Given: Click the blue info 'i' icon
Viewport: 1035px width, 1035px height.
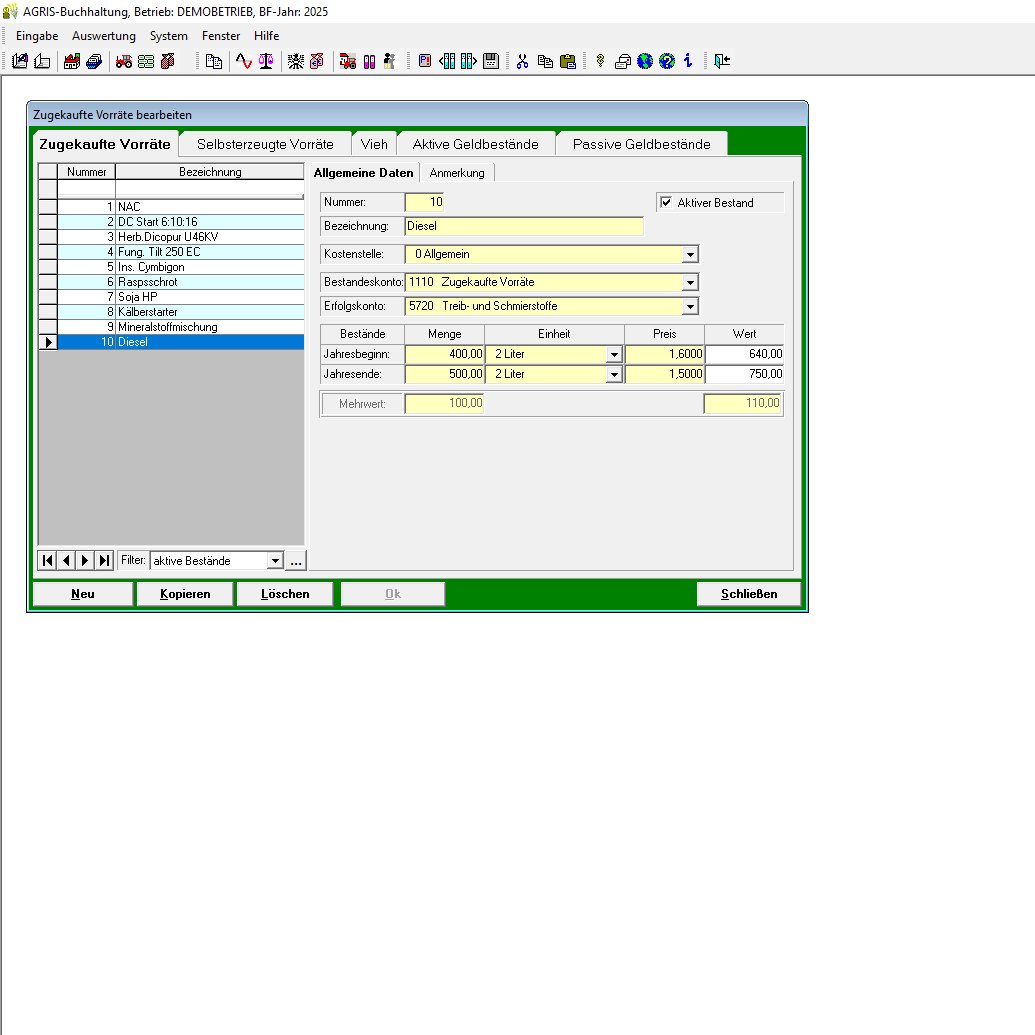Looking at the screenshot, I should pos(688,61).
